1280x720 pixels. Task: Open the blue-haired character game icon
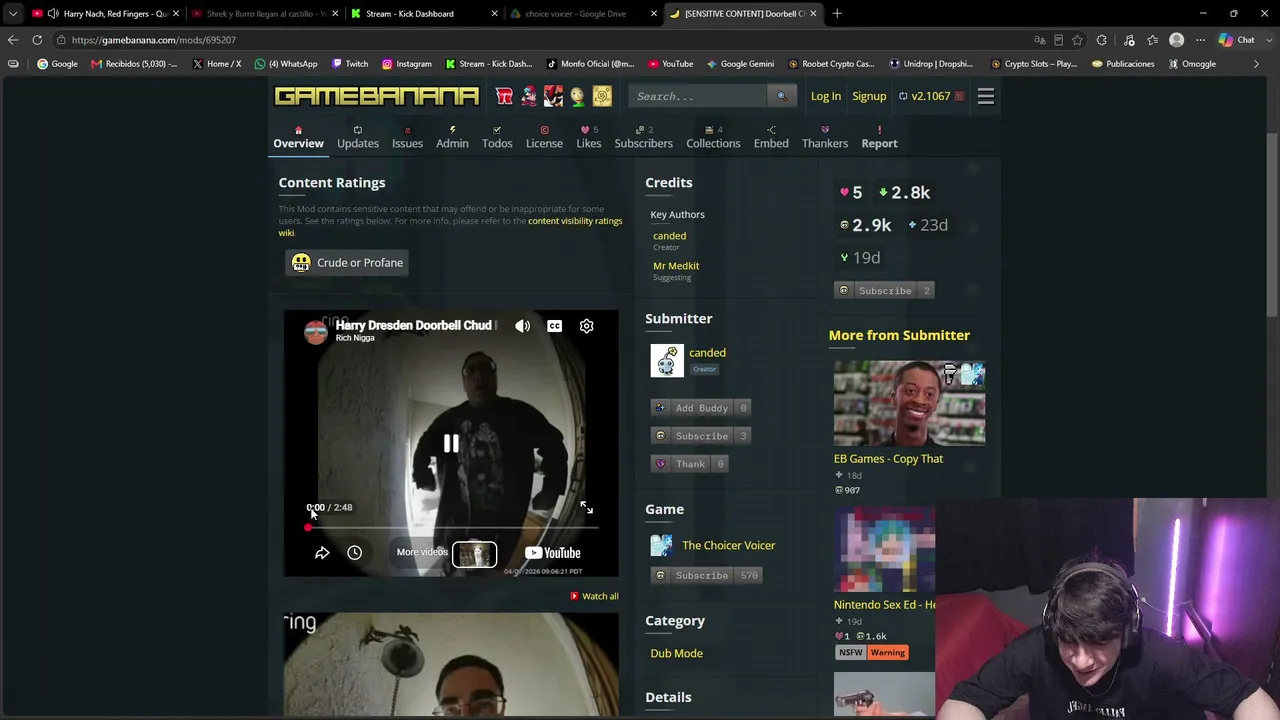(528, 96)
